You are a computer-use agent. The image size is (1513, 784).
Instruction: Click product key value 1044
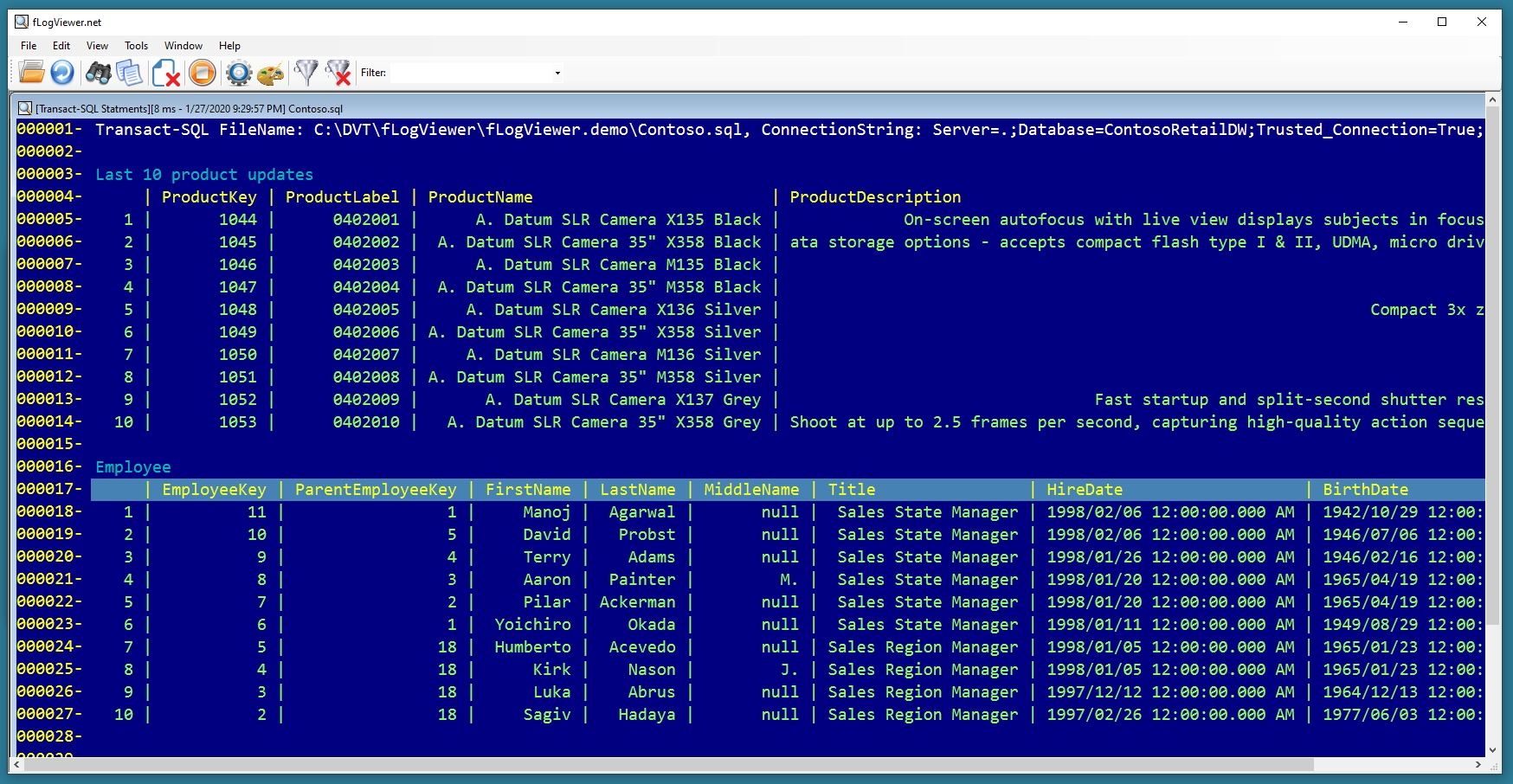[238, 220]
